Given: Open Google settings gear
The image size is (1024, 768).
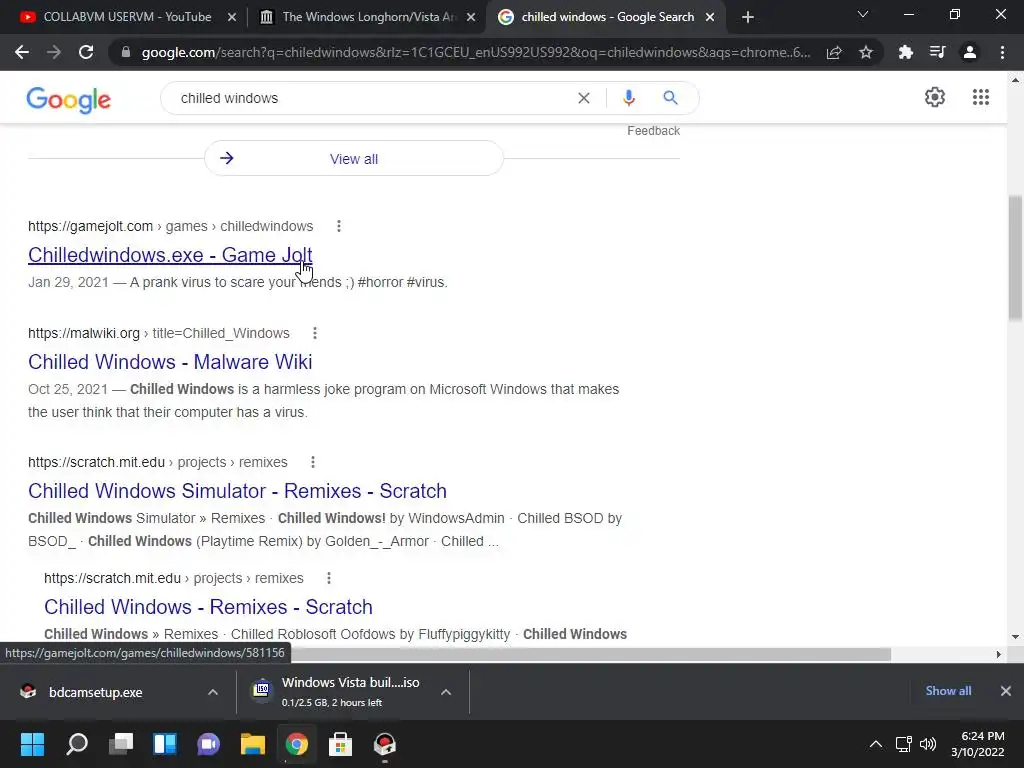Looking at the screenshot, I should tap(935, 97).
